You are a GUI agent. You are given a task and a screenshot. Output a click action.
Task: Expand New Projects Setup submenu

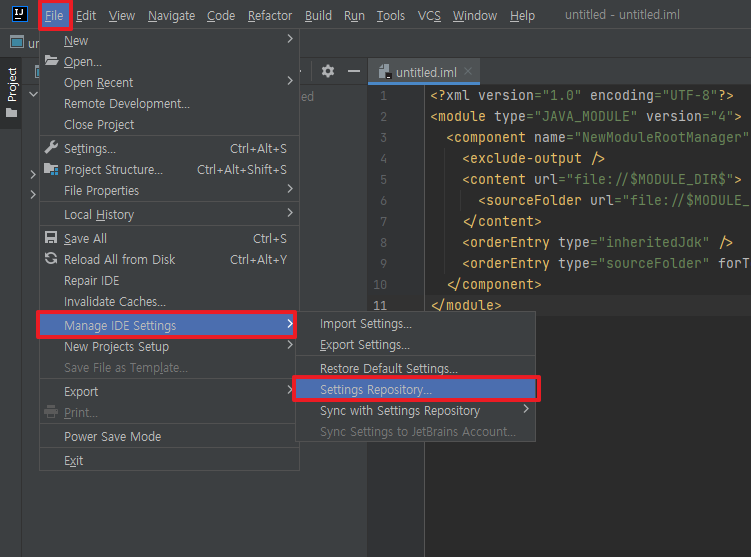pyautogui.click(x=290, y=345)
